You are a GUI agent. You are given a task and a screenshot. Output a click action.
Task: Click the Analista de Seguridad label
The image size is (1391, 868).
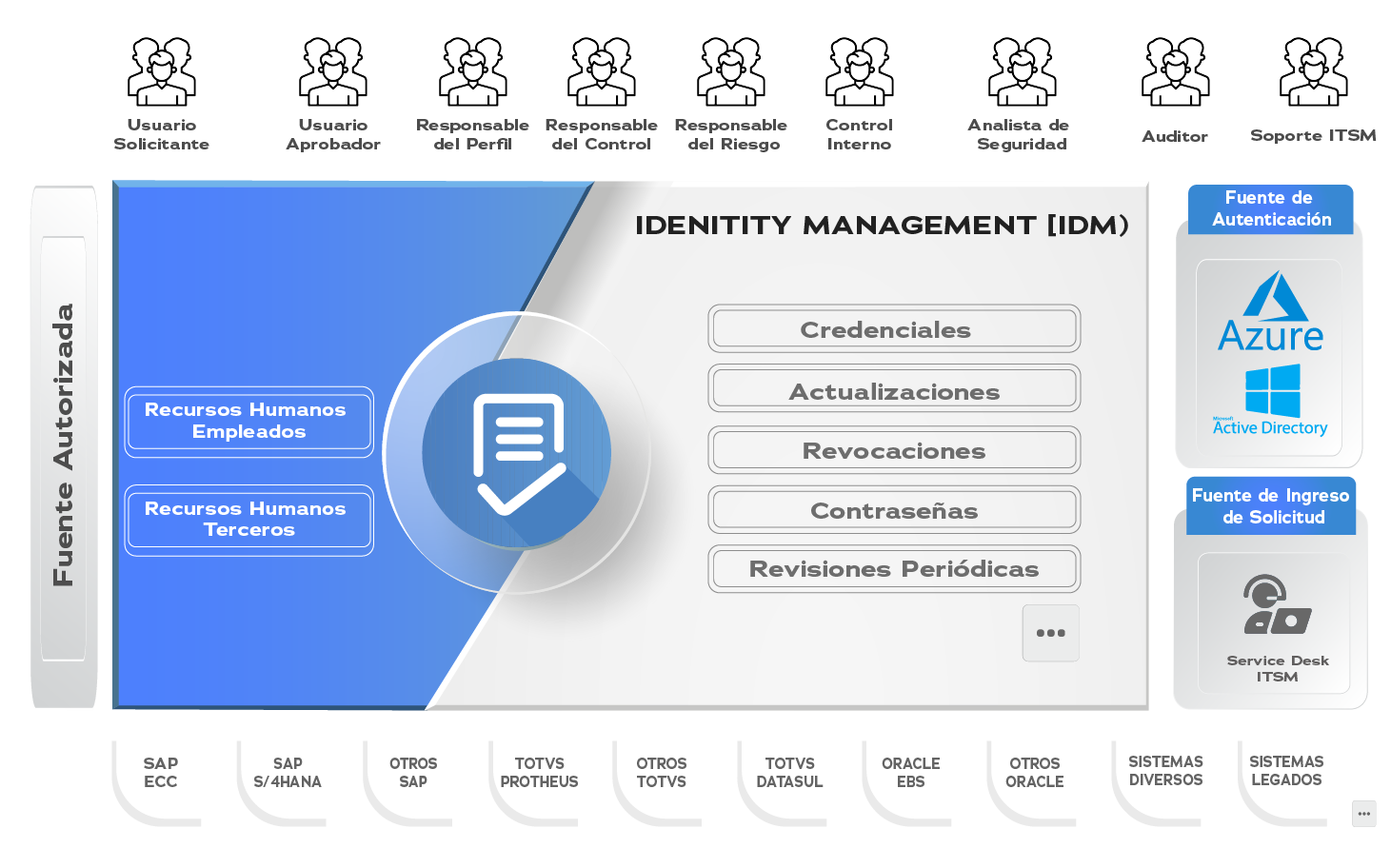1020,134
